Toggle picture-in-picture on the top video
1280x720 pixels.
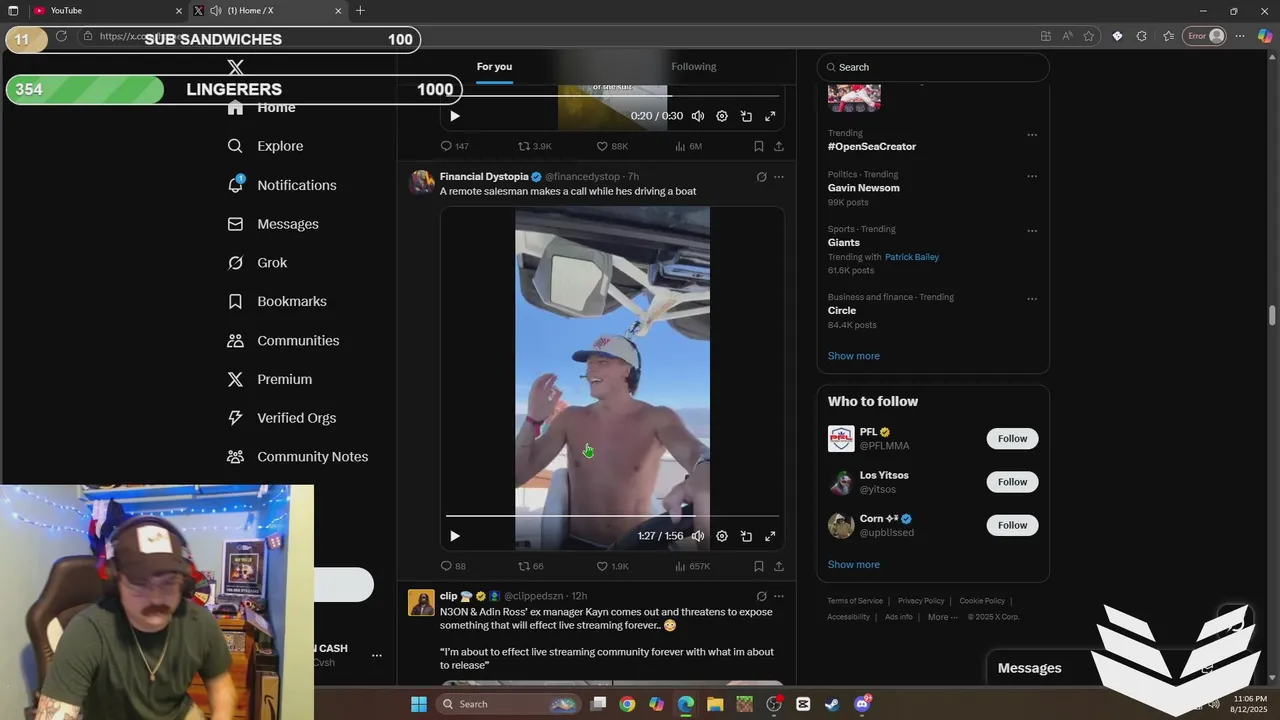click(746, 116)
